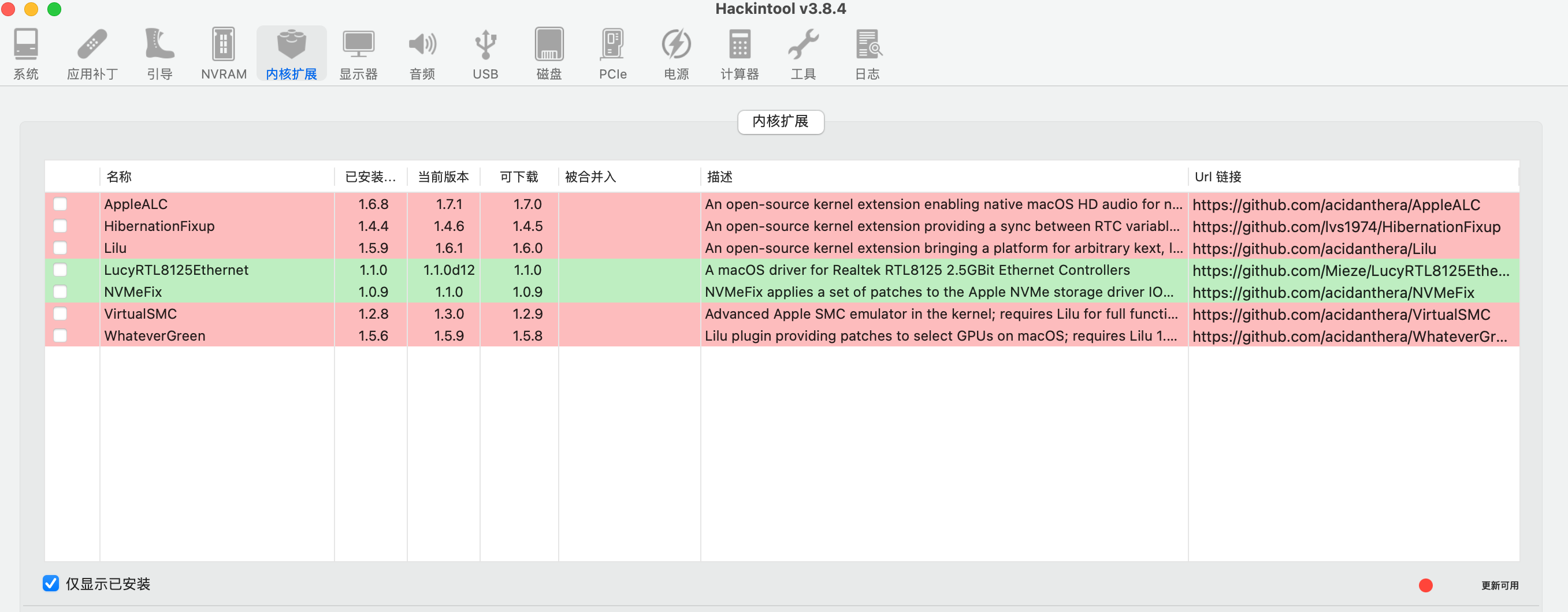The width and height of the screenshot is (1568, 612).
Task: Open the 工具 tools section
Action: [803, 54]
